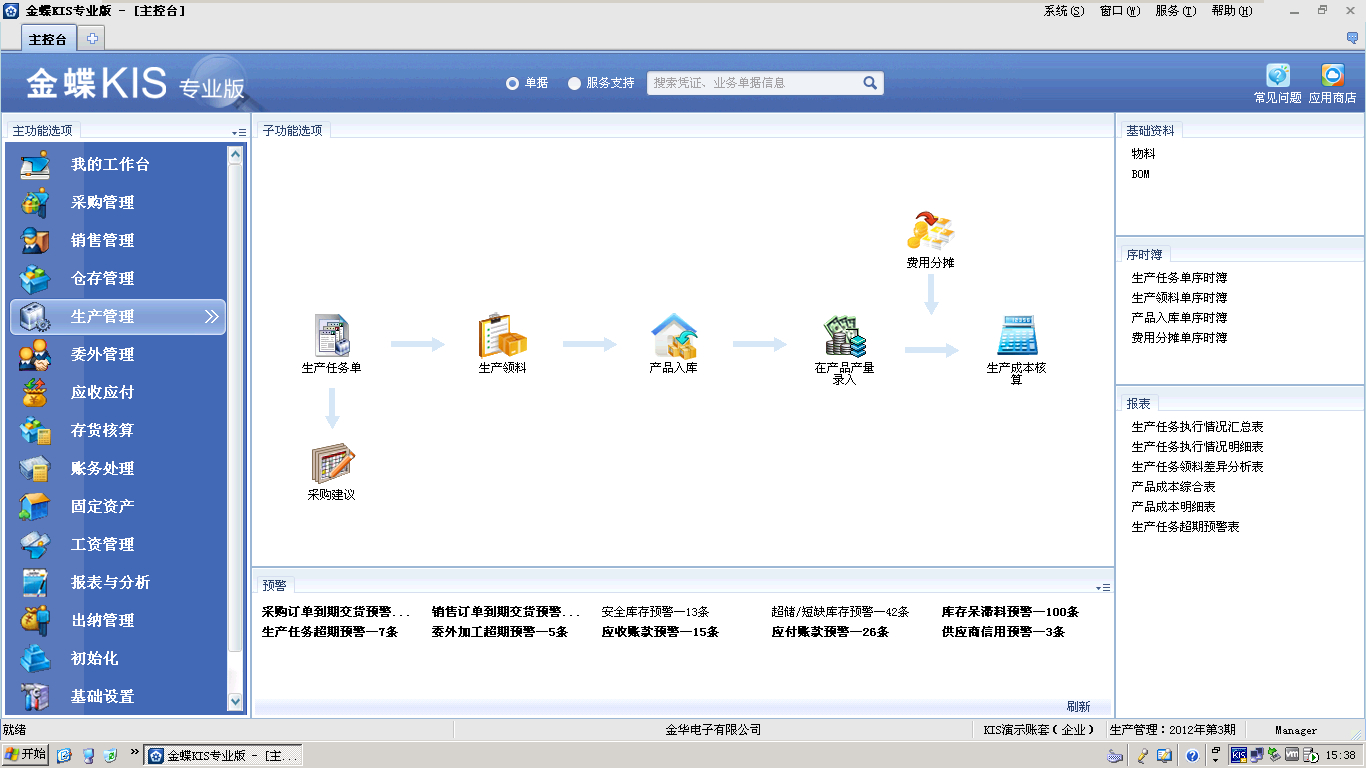This screenshot has height=768, width=1366.
Task: Open 服务 menu
Action: [1175, 11]
